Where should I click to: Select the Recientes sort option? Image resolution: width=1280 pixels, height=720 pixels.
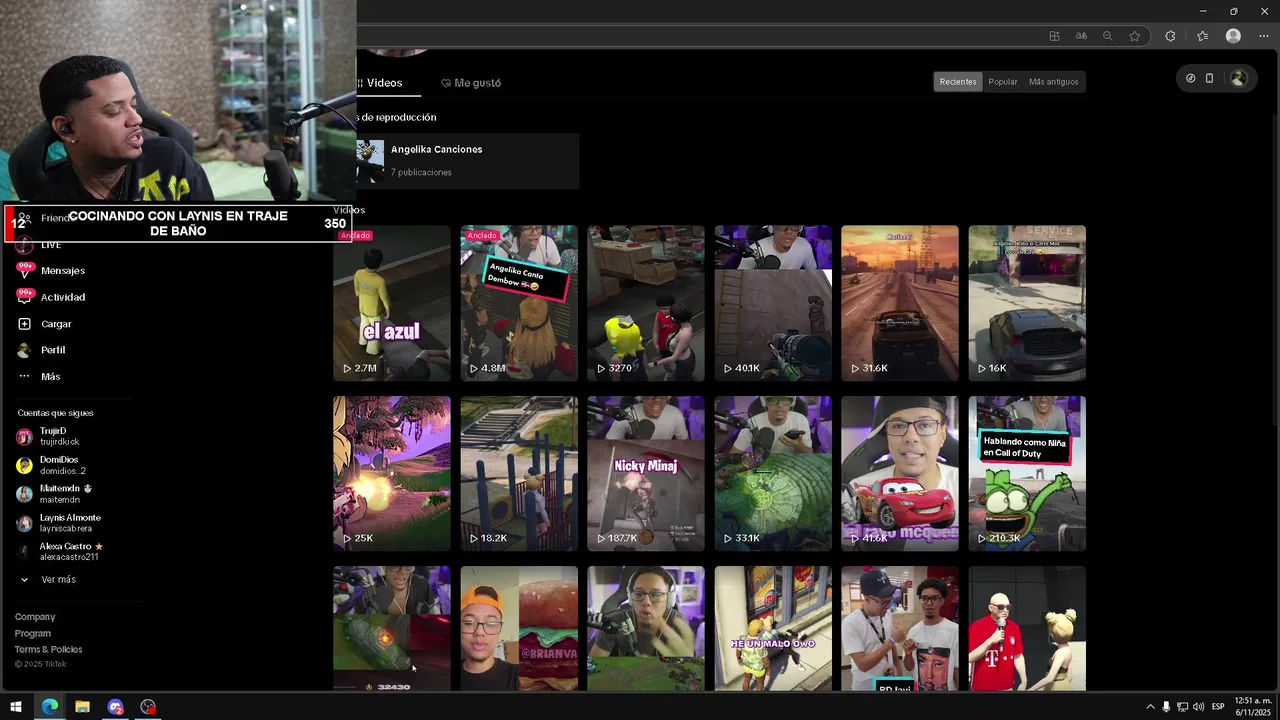(957, 82)
